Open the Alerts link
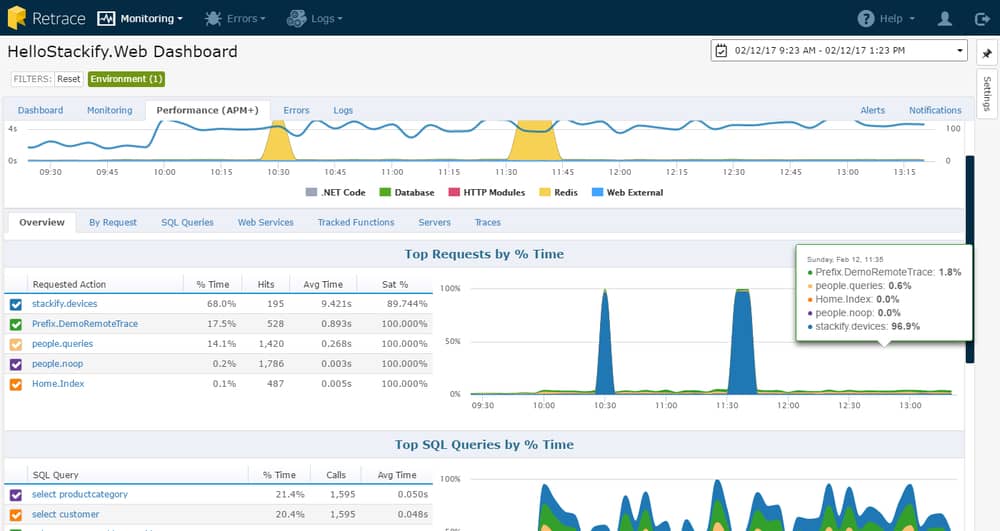 (872, 110)
